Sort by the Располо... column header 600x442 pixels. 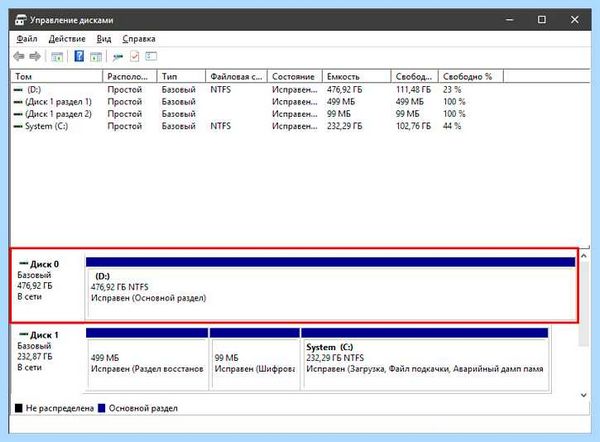130,77
